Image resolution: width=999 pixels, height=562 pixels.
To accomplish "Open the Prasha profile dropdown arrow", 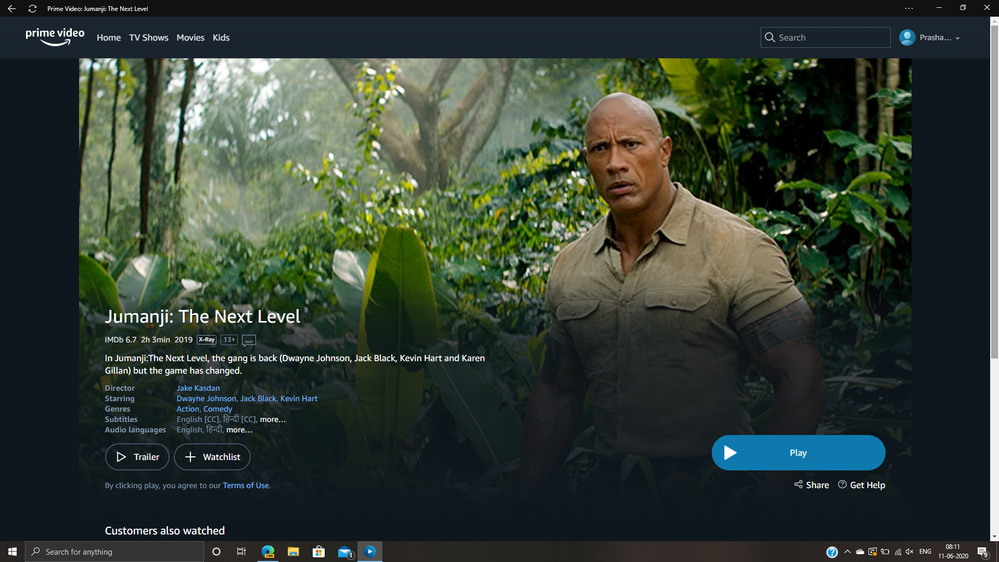I will 958,38.
